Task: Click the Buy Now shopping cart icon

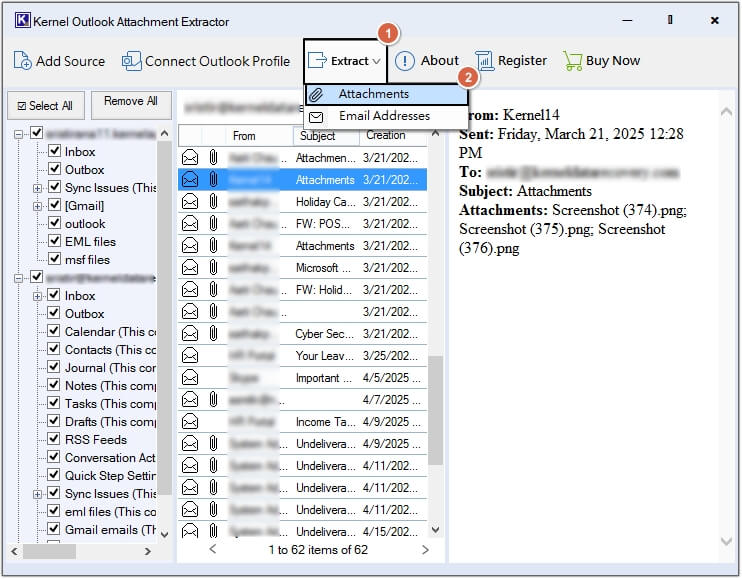Action: pyautogui.click(x=573, y=61)
